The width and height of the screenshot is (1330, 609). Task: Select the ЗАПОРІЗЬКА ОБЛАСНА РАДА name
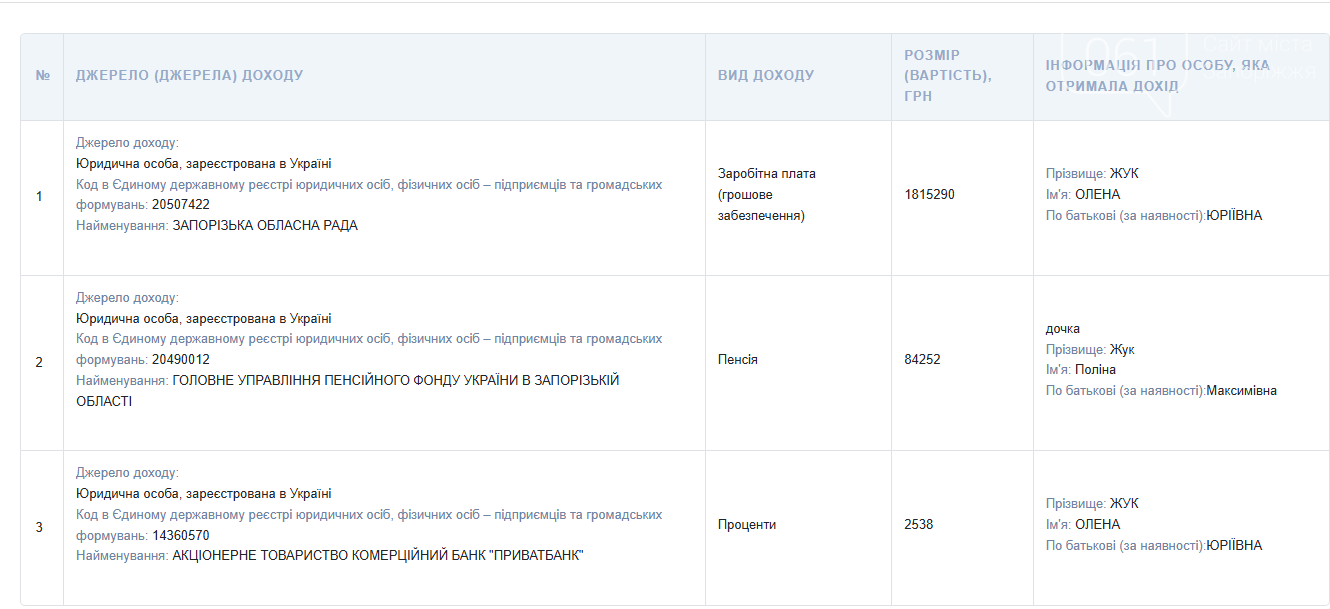(264, 226)
